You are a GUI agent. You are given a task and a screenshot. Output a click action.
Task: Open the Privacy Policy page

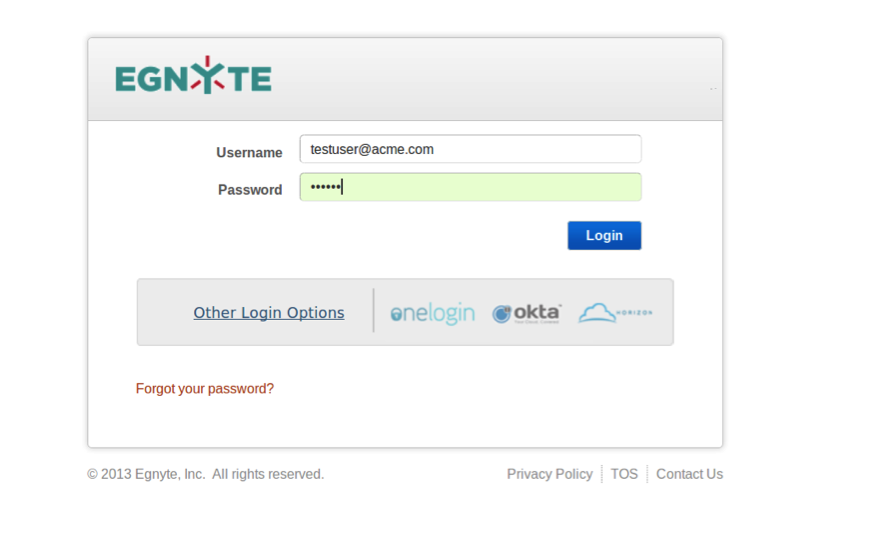point(549,474)
